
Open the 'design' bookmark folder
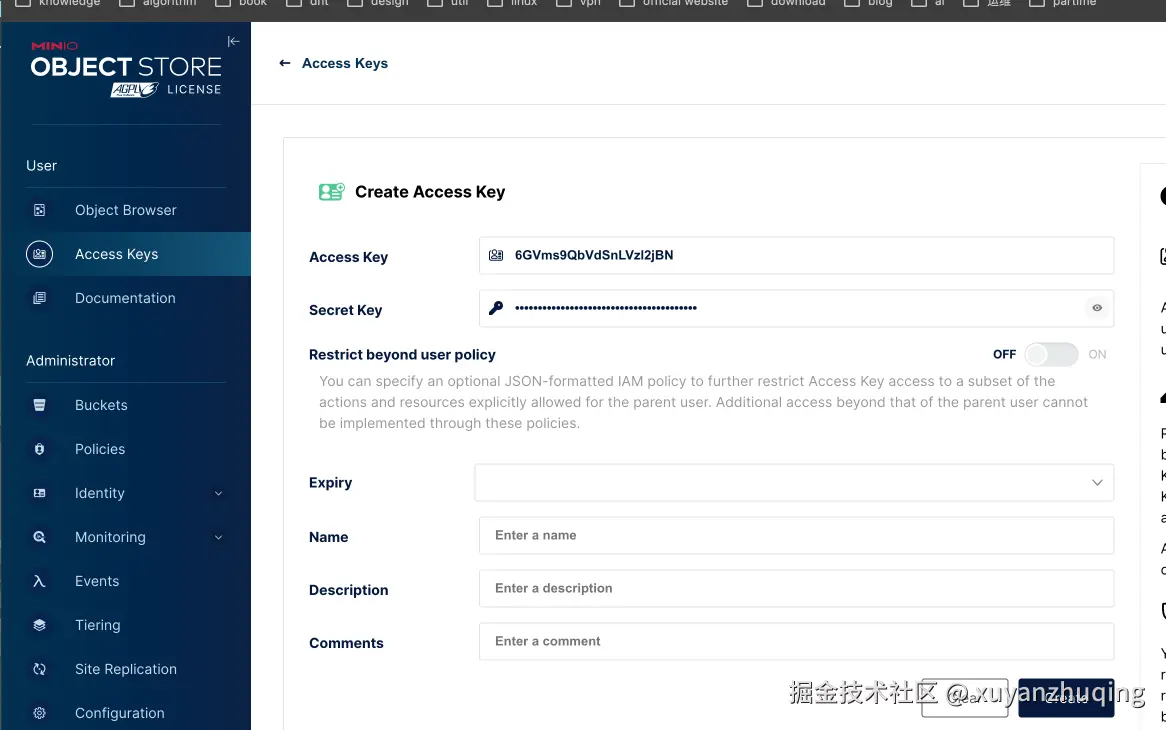coord(379,4)
